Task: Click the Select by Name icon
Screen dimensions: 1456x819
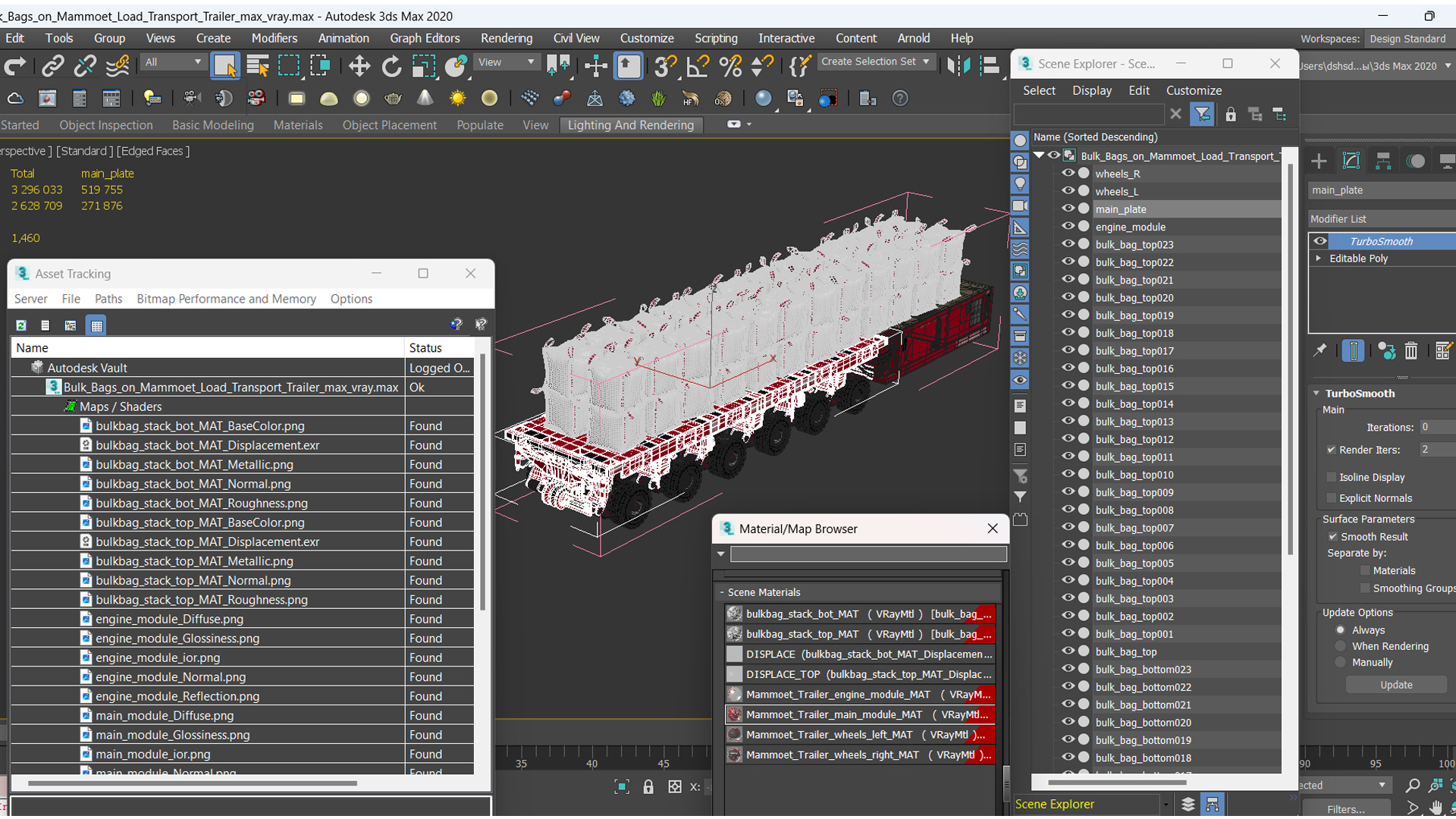Action: click(258, 67)
